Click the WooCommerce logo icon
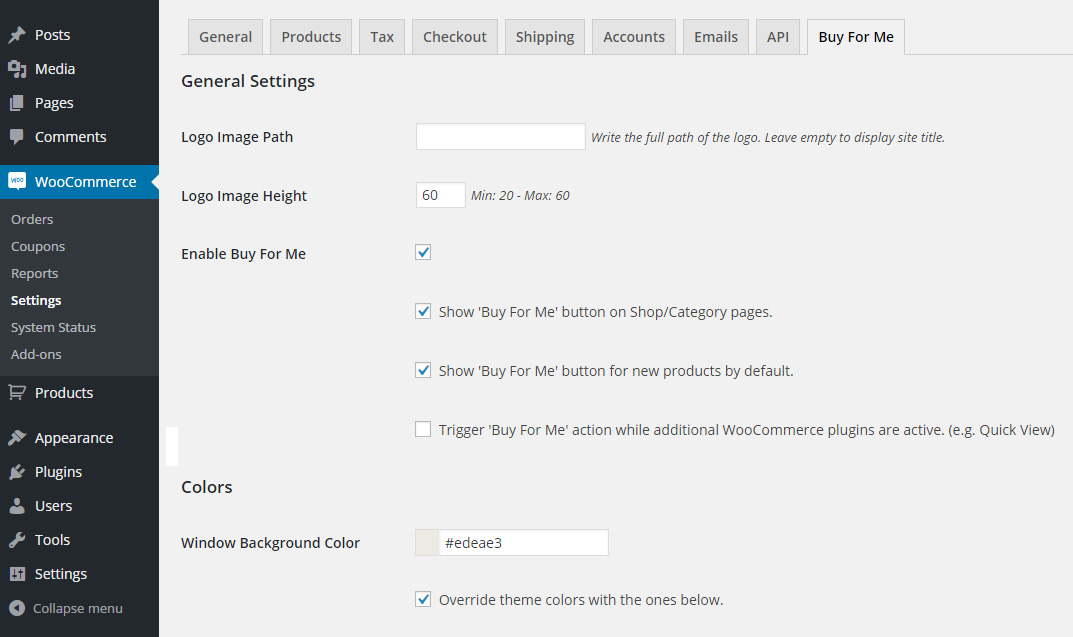Screen dimensions: 1073x637 pyautogui.click(x=17, y=181)
